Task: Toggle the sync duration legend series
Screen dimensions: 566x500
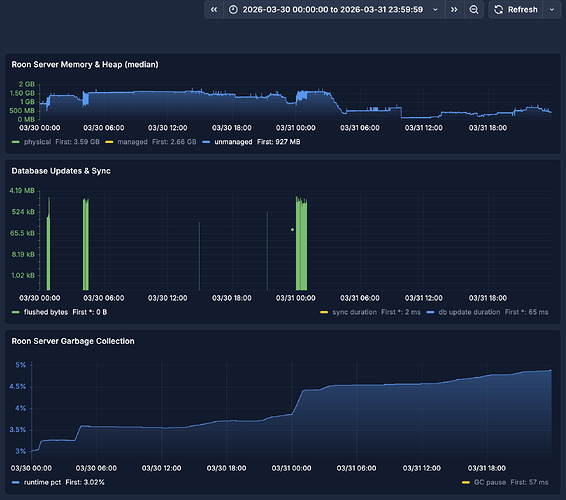Action: (354, 312)
